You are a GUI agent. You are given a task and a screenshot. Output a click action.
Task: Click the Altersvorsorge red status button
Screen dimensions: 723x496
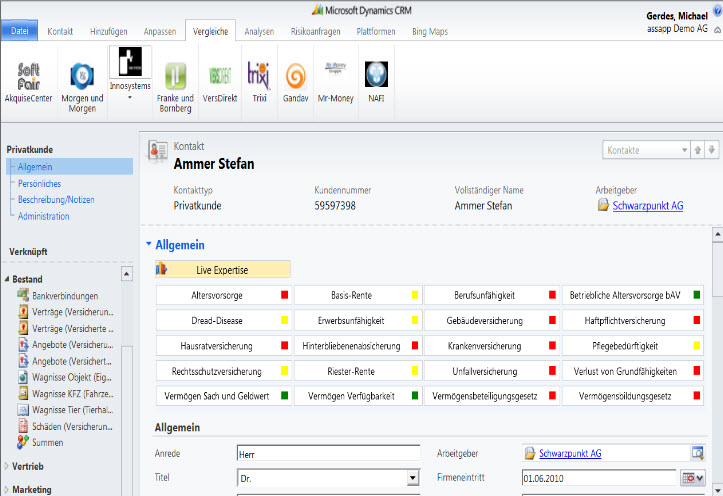[x=224, y=295]
